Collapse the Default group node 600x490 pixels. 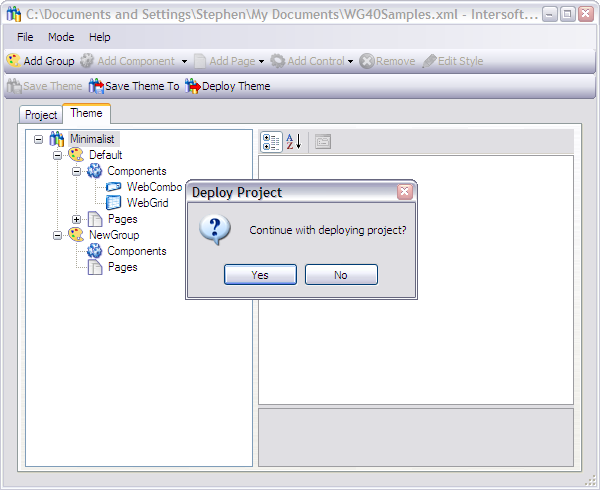tap(58, 155)
